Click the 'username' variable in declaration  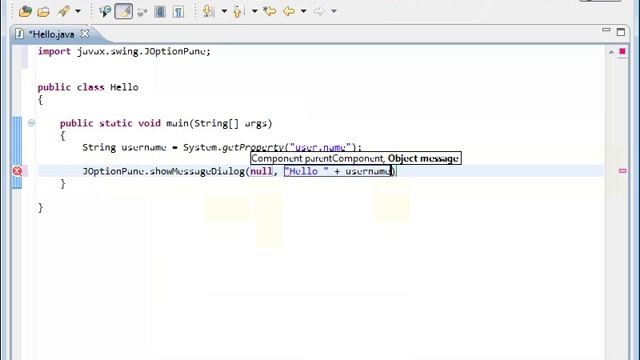pos(144,147)
